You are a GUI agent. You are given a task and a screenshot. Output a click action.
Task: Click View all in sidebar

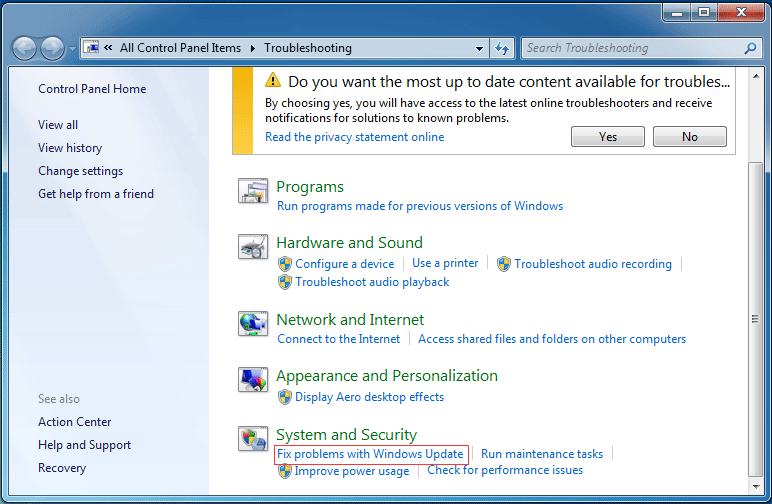pyautogui.click(x=58, y=125)
